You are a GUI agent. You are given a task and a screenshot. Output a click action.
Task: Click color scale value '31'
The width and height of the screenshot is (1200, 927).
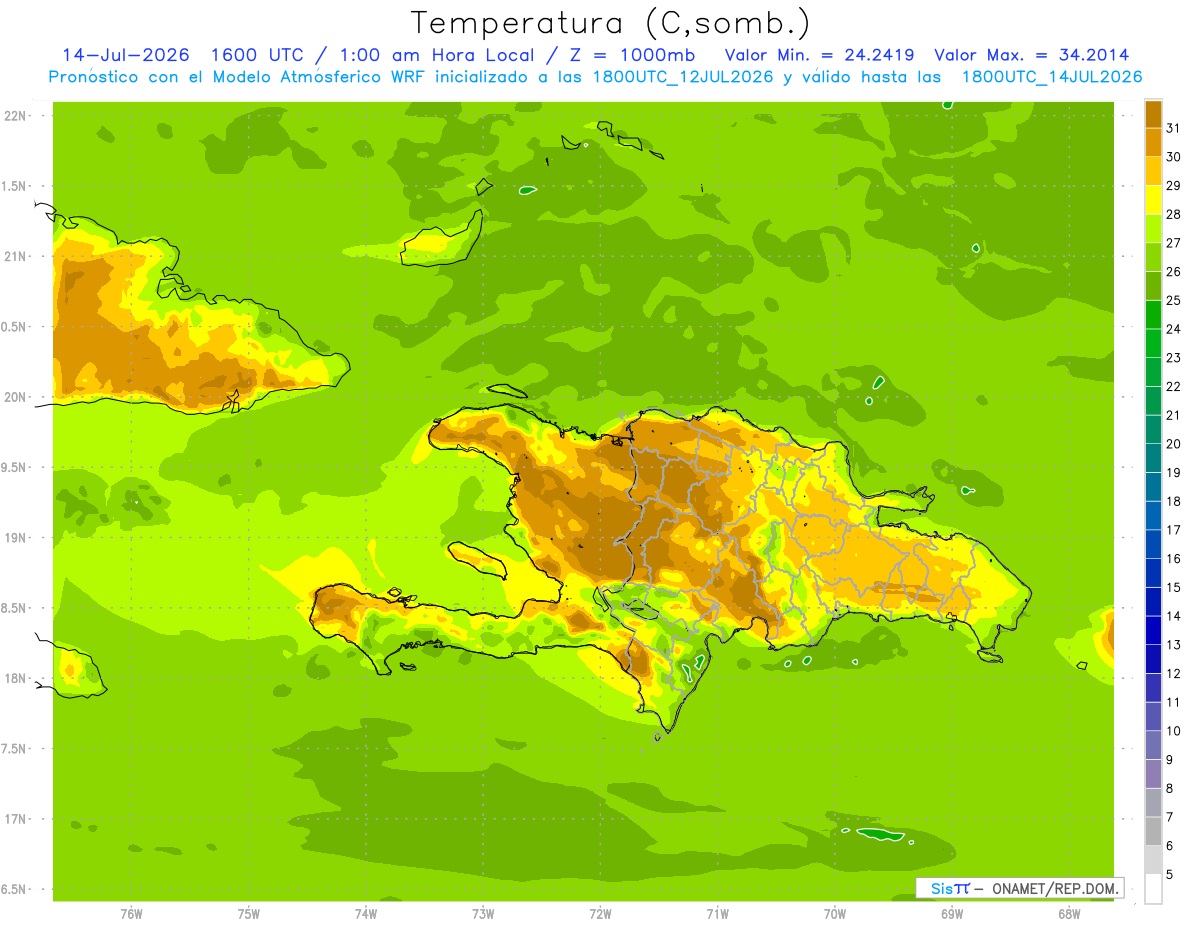click(1174, 128)
